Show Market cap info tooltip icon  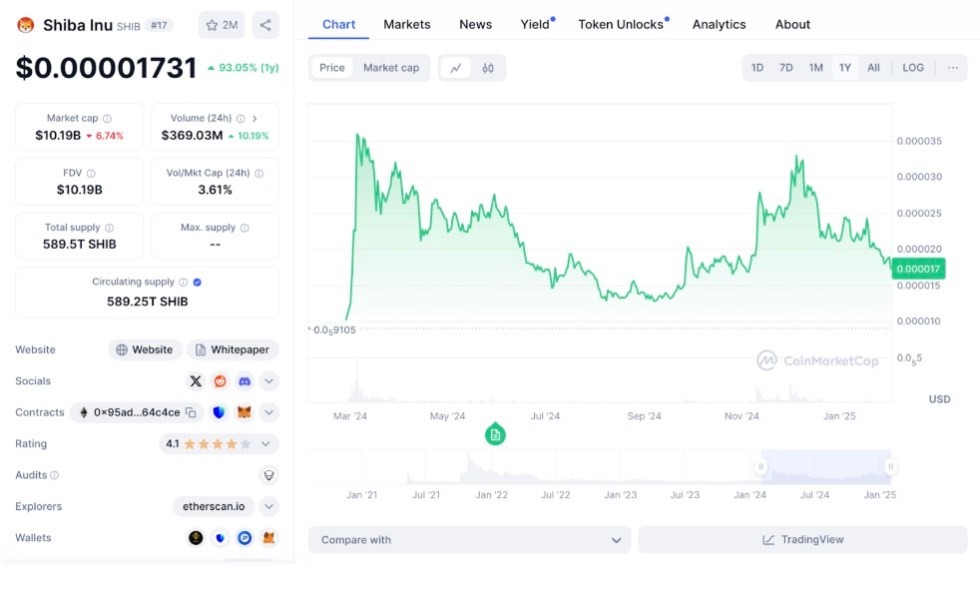[107, 119]
